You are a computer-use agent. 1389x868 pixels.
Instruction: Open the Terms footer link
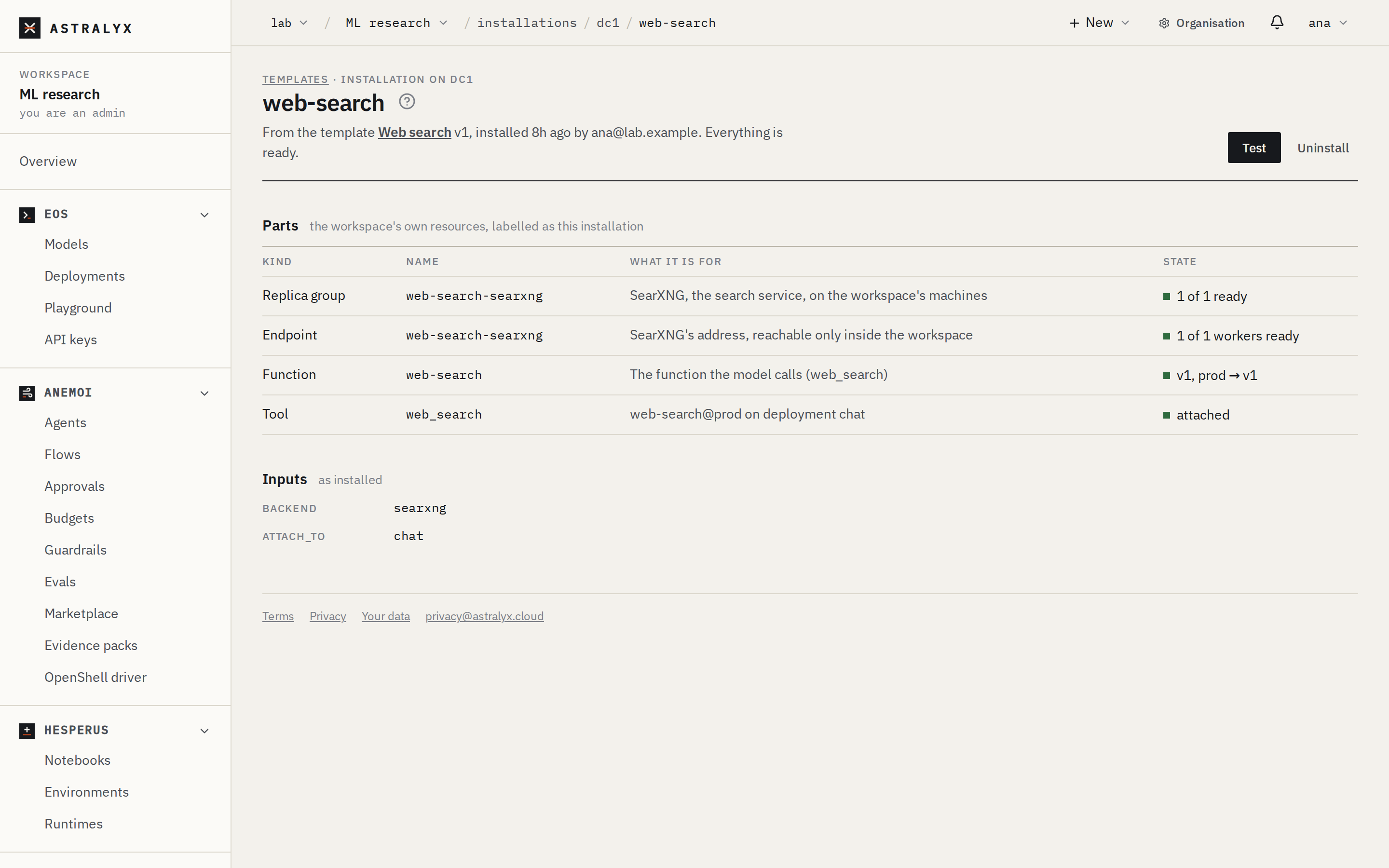click(278, 616)
